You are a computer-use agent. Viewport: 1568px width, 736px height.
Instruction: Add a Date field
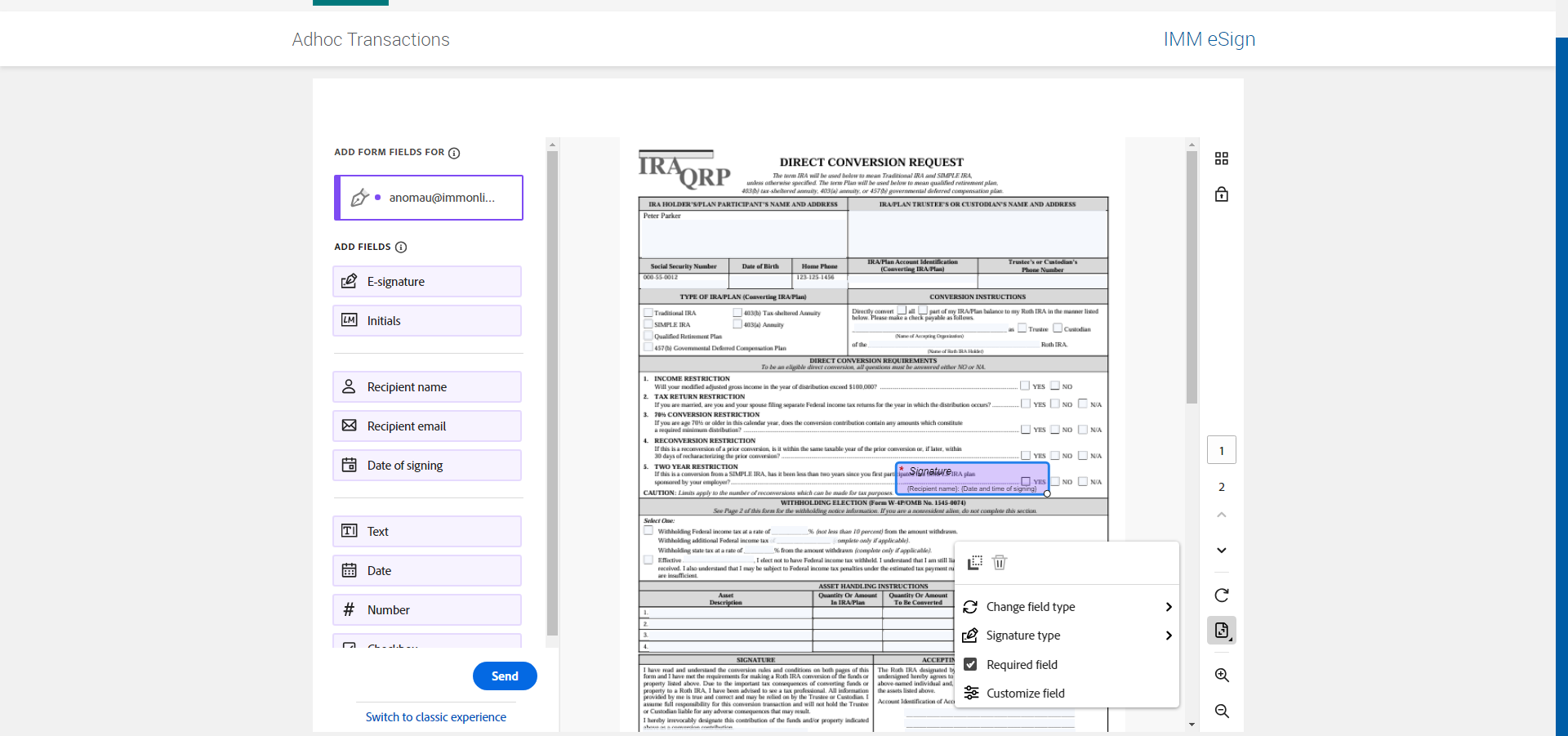coord(427,571)
